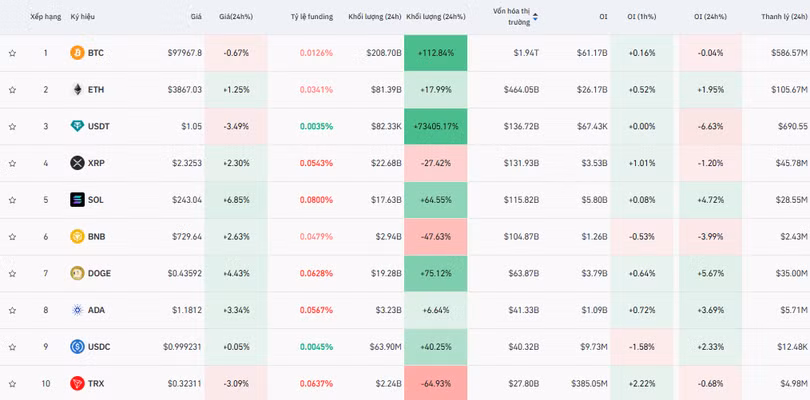The height and width of the screenshot is (400, 810).
Task: Sort by Khối lượng (24h) column header
Action: coord(375,17)
